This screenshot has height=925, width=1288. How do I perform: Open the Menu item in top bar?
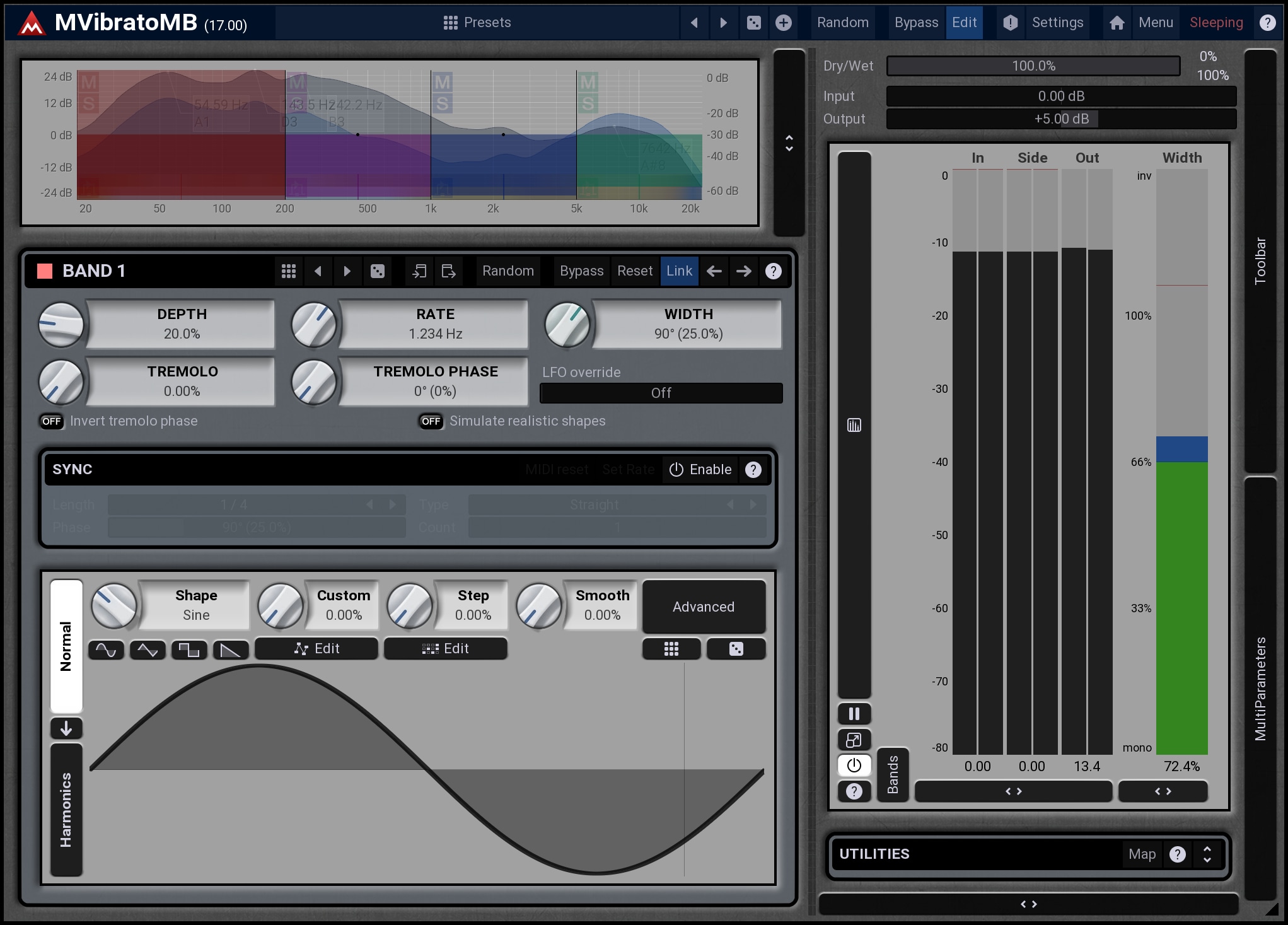tap(1155, 23)
